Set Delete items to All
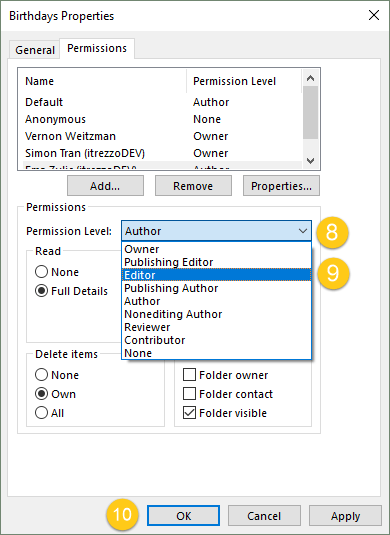Screen dimensions: 390x535 (x=41, y=413)
